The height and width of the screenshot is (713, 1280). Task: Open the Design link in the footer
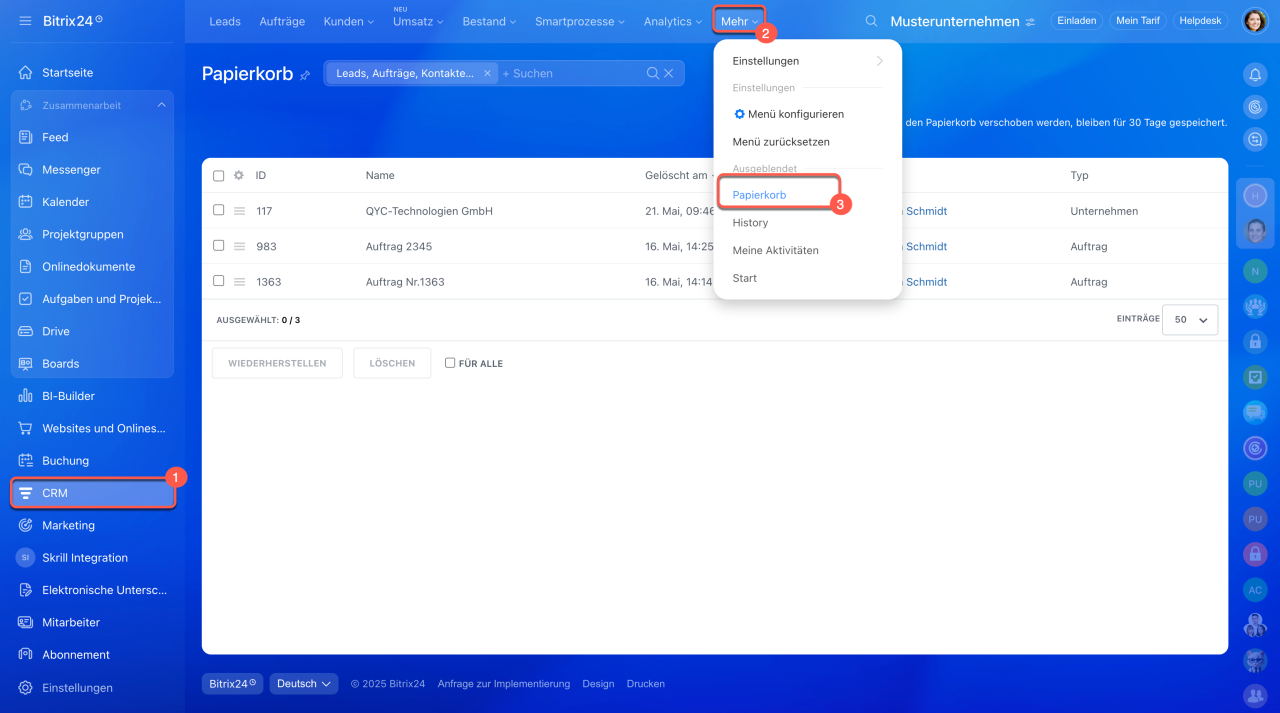tap(598, 684)
